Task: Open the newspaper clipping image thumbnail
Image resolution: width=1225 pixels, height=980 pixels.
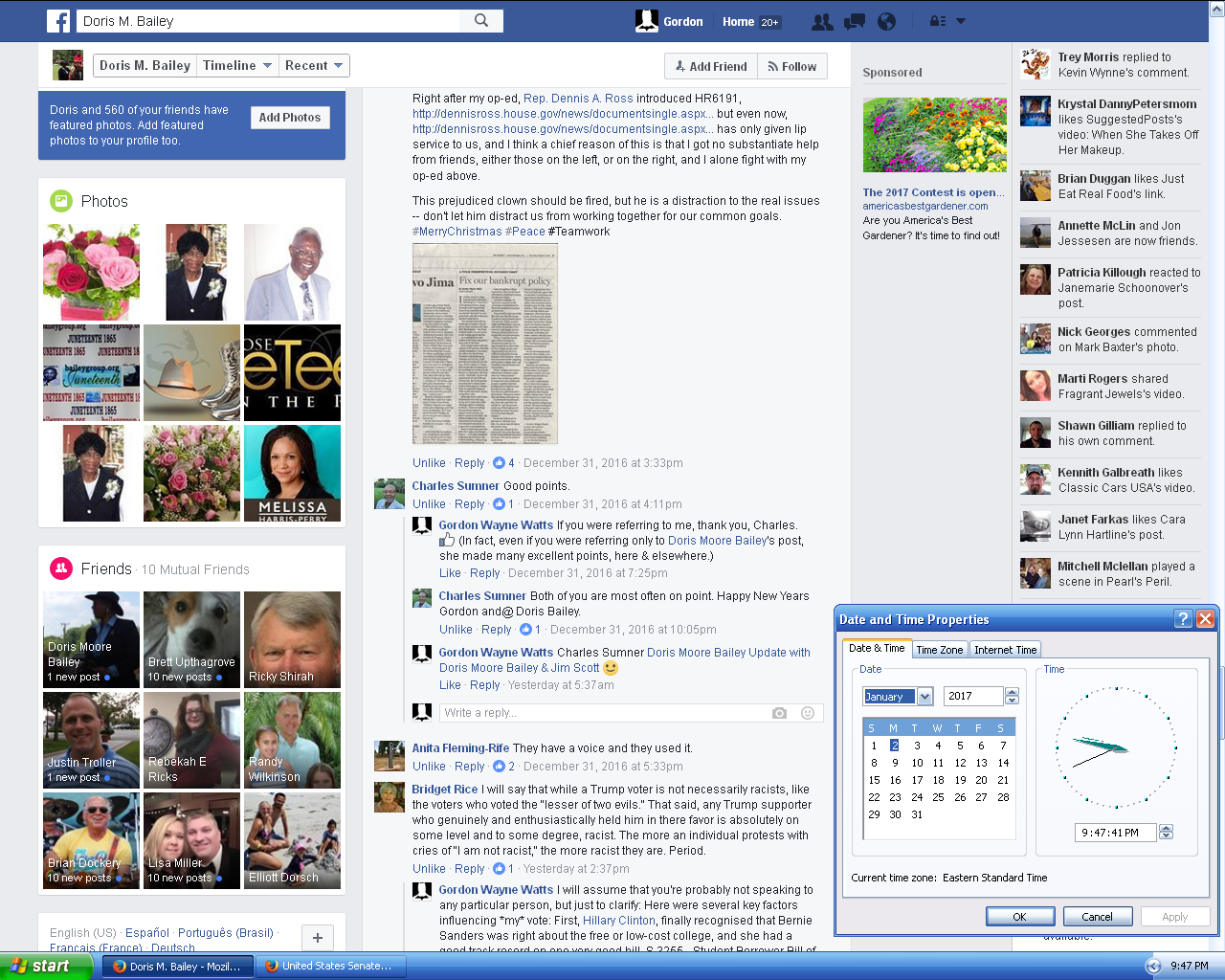Action: point(484,344)
